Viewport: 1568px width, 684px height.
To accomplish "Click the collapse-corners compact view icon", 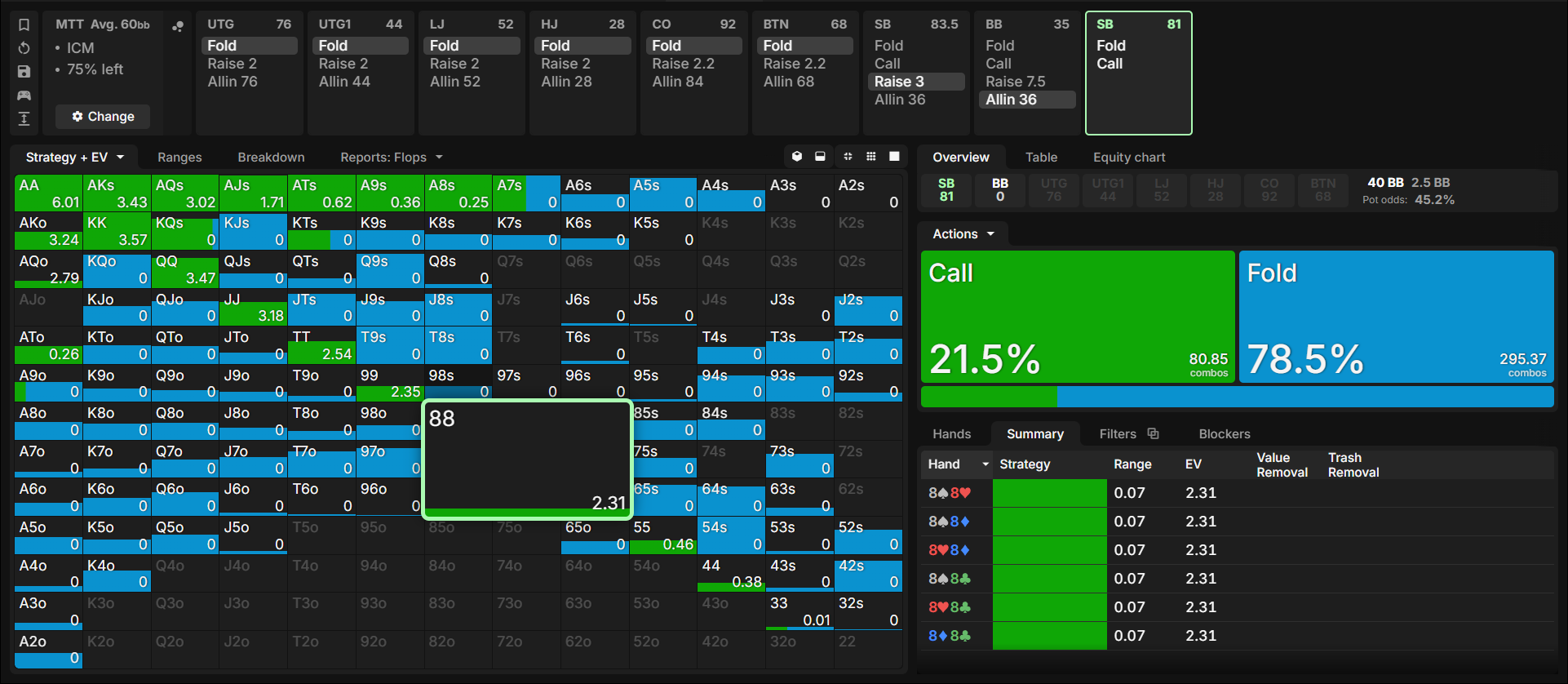I will coord(848,157).
